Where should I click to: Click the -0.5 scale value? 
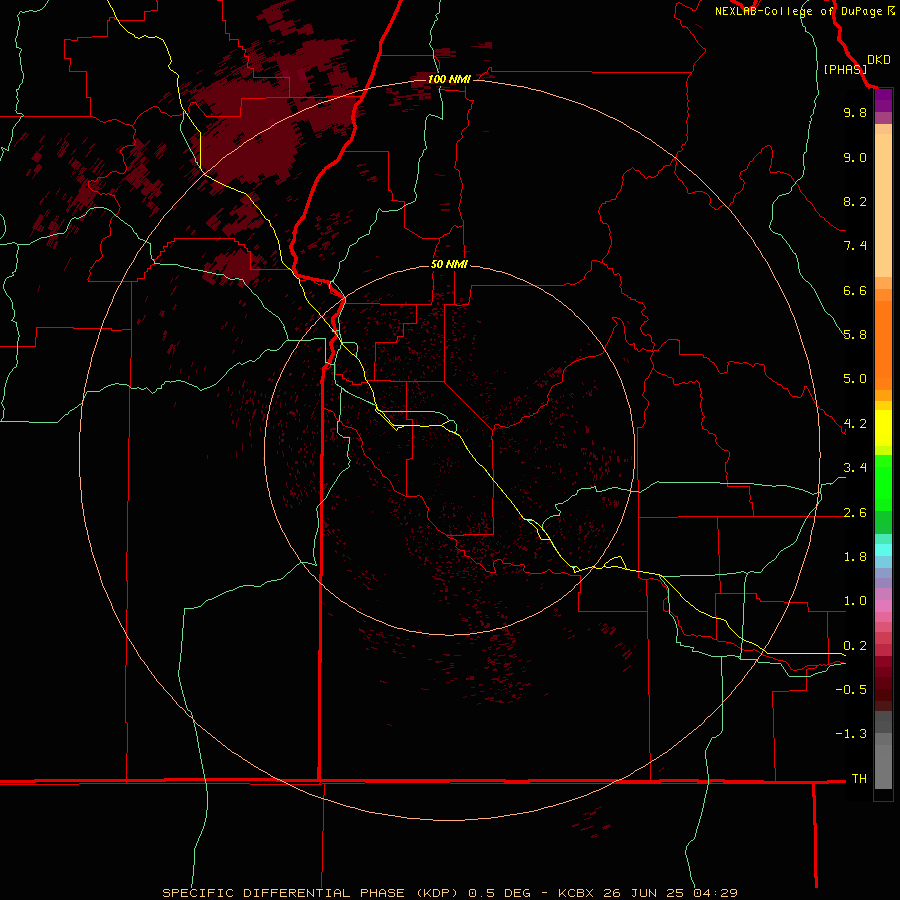click(x=851, y=690)
